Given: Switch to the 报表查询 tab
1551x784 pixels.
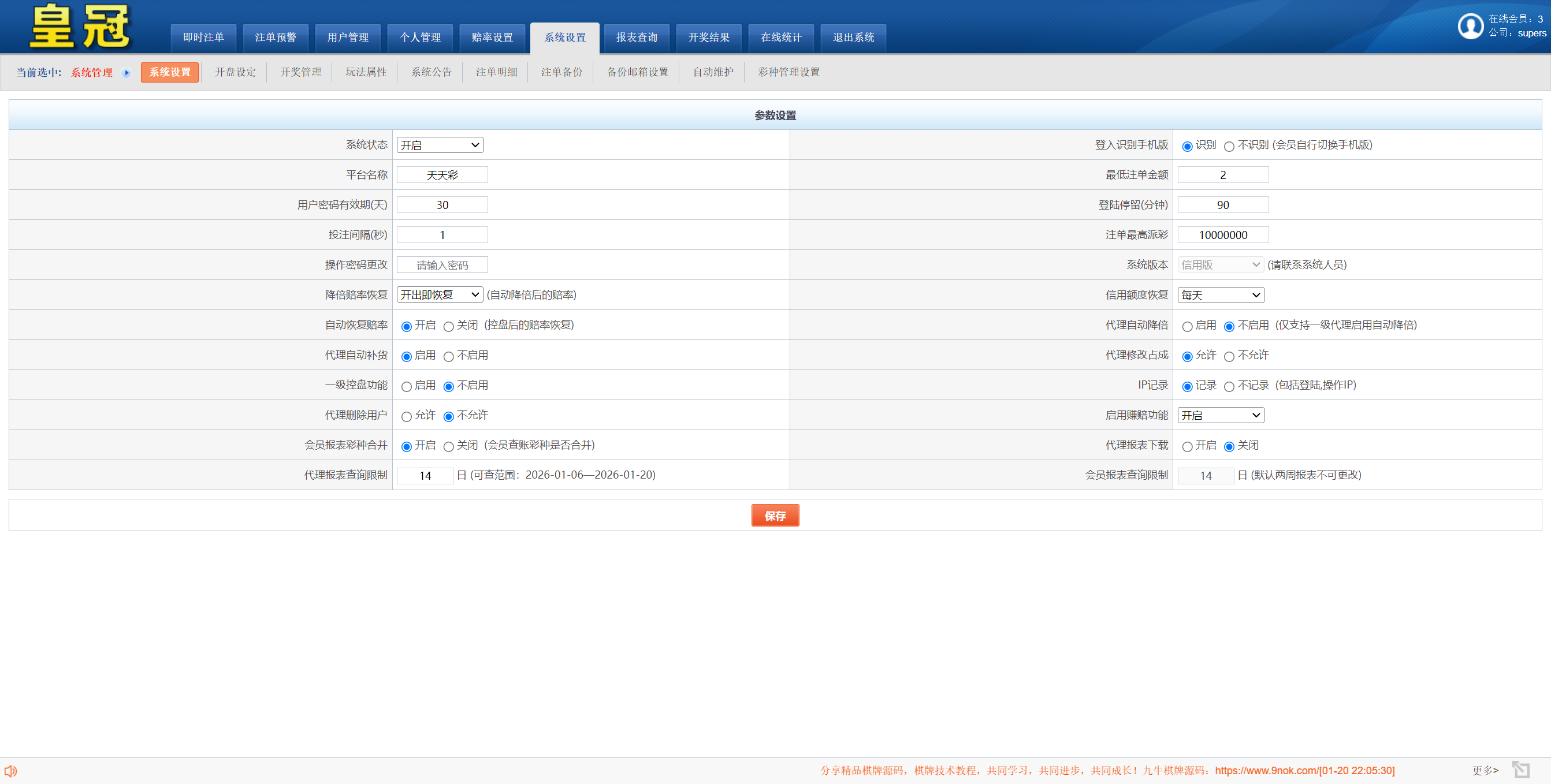Looking at the screenshot, I should [x=636, y=38].
